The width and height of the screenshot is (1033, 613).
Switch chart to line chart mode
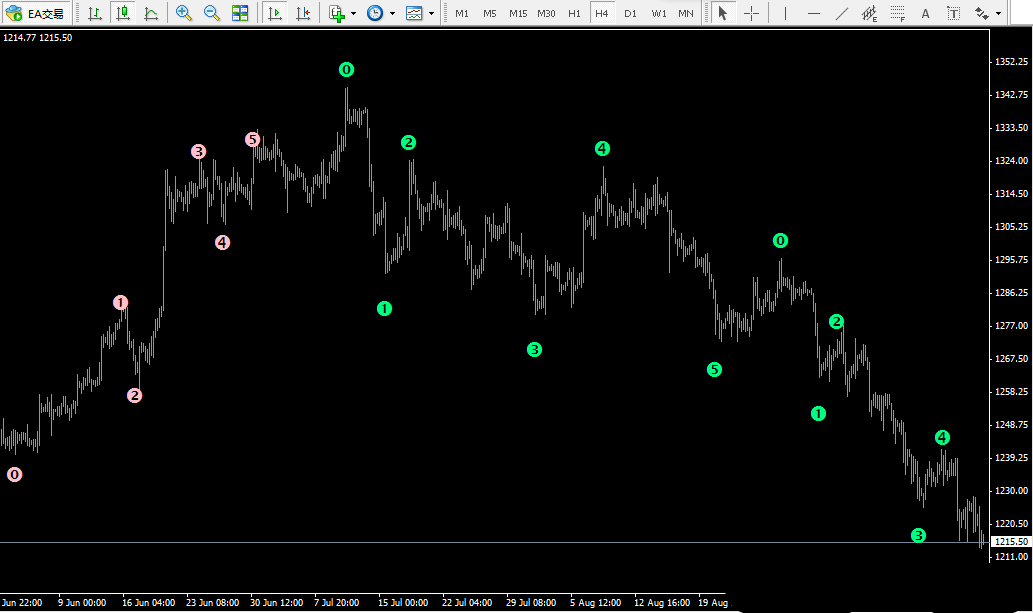150,14
